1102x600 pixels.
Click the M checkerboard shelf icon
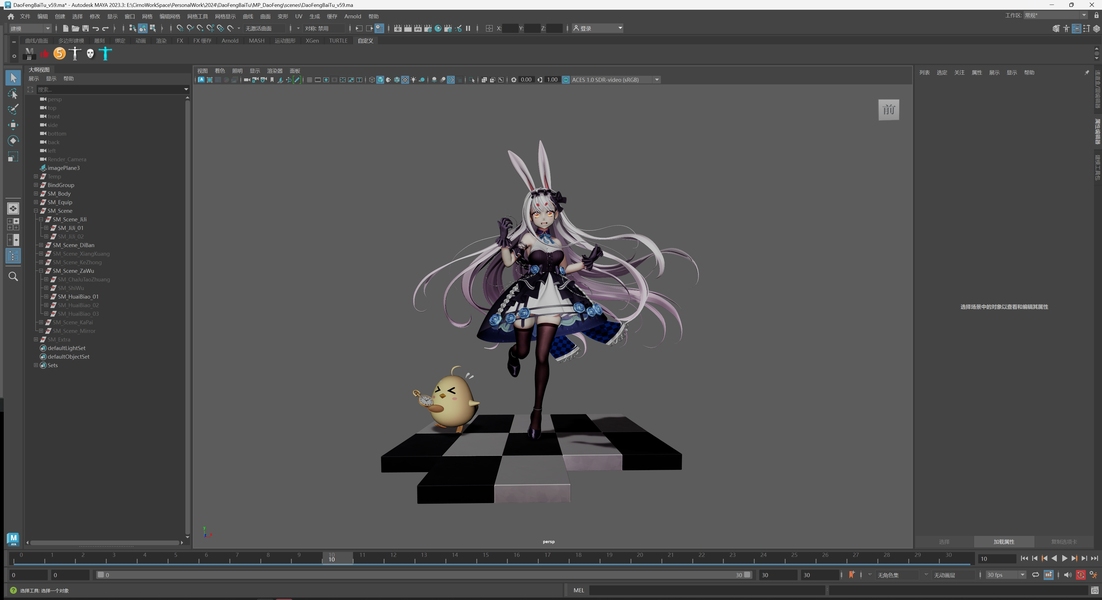[x=29, y=53]
